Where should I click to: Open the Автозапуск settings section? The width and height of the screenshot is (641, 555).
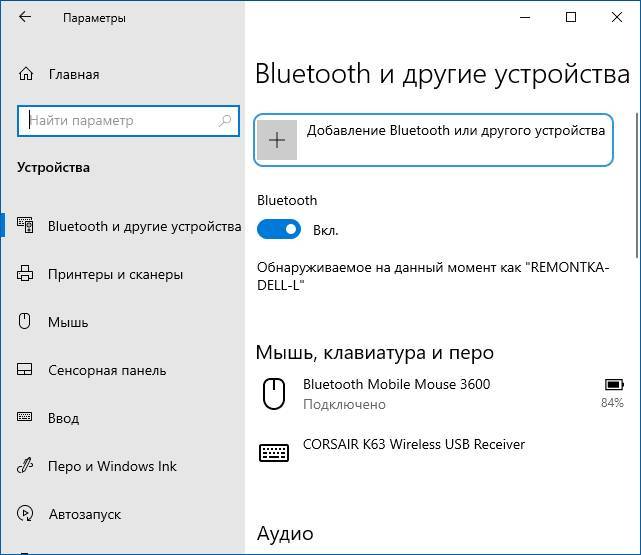click(123, 514)
